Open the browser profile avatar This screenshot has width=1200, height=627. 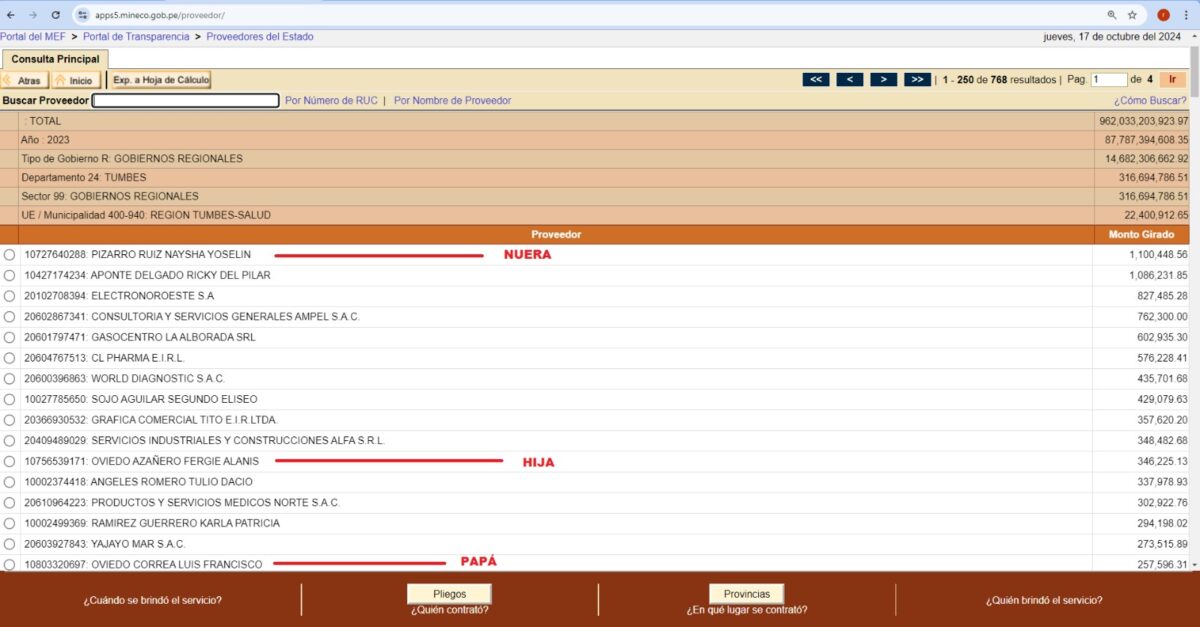1163,15
